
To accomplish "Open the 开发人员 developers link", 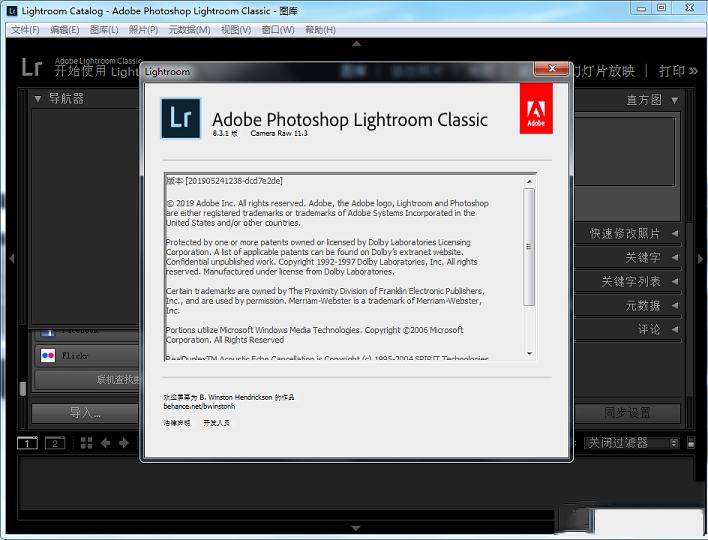I will (216, 423).
